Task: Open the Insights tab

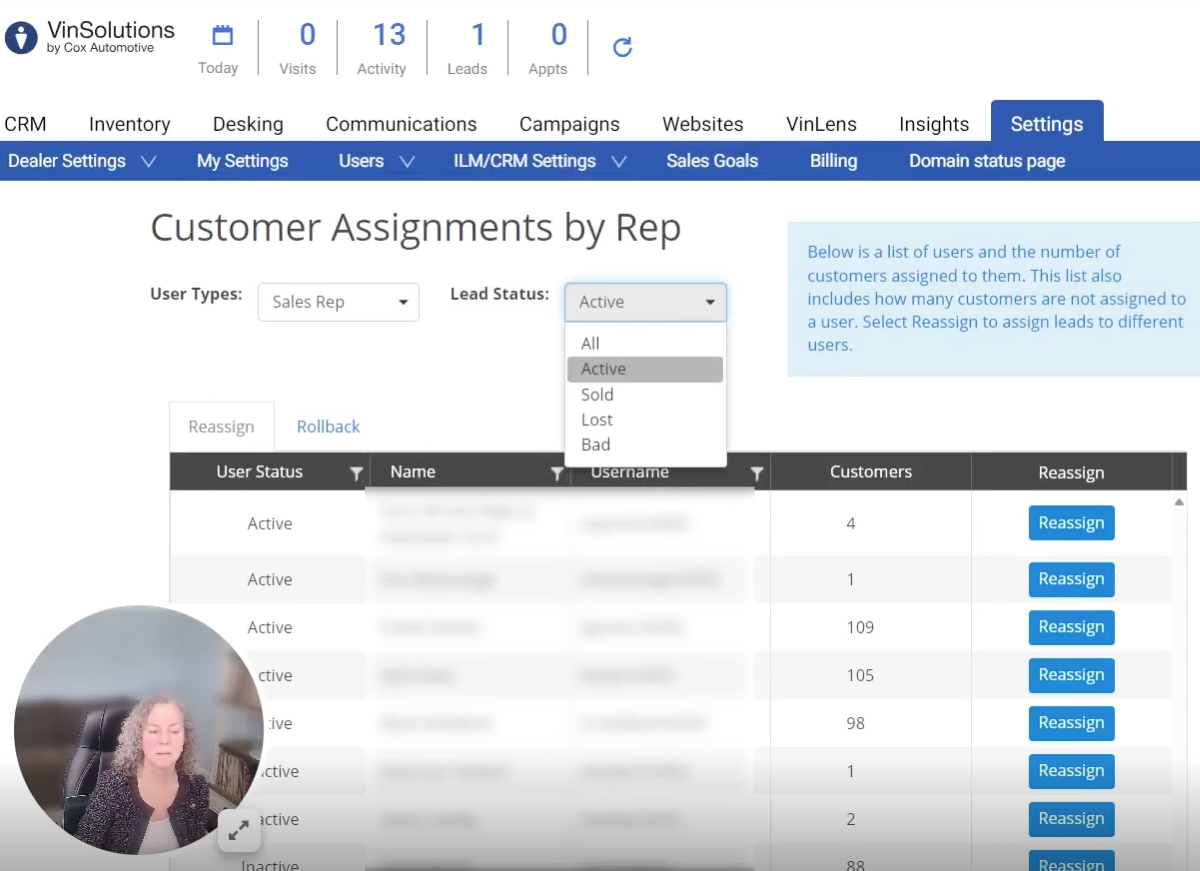Action: [934, 124]
